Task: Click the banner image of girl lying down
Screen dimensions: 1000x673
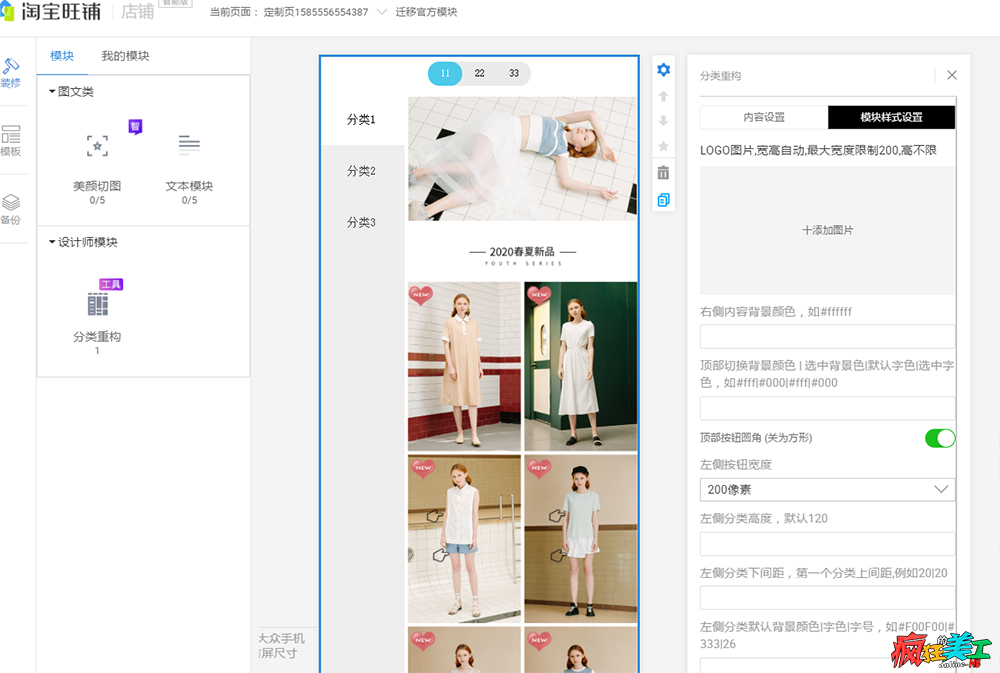Action: pos(522,159)
